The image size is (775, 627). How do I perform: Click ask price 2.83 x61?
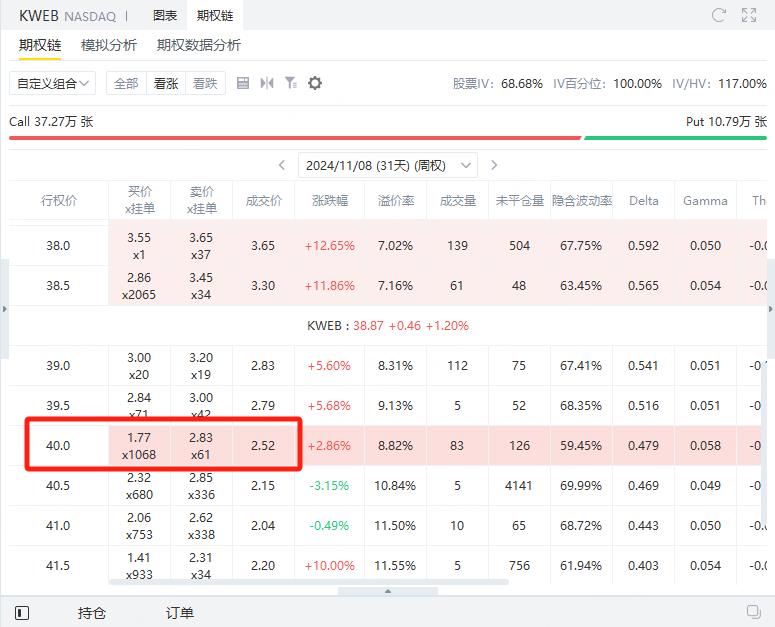coord(201,446)
